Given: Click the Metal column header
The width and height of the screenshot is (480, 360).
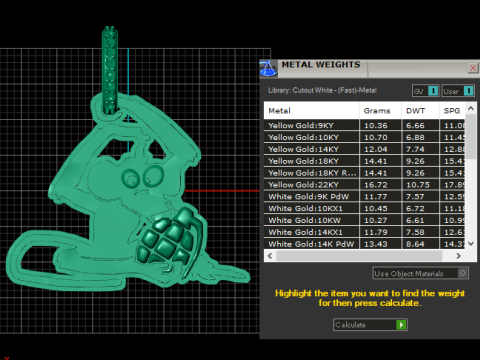Looking at the screenshot, I should point(311,111).
